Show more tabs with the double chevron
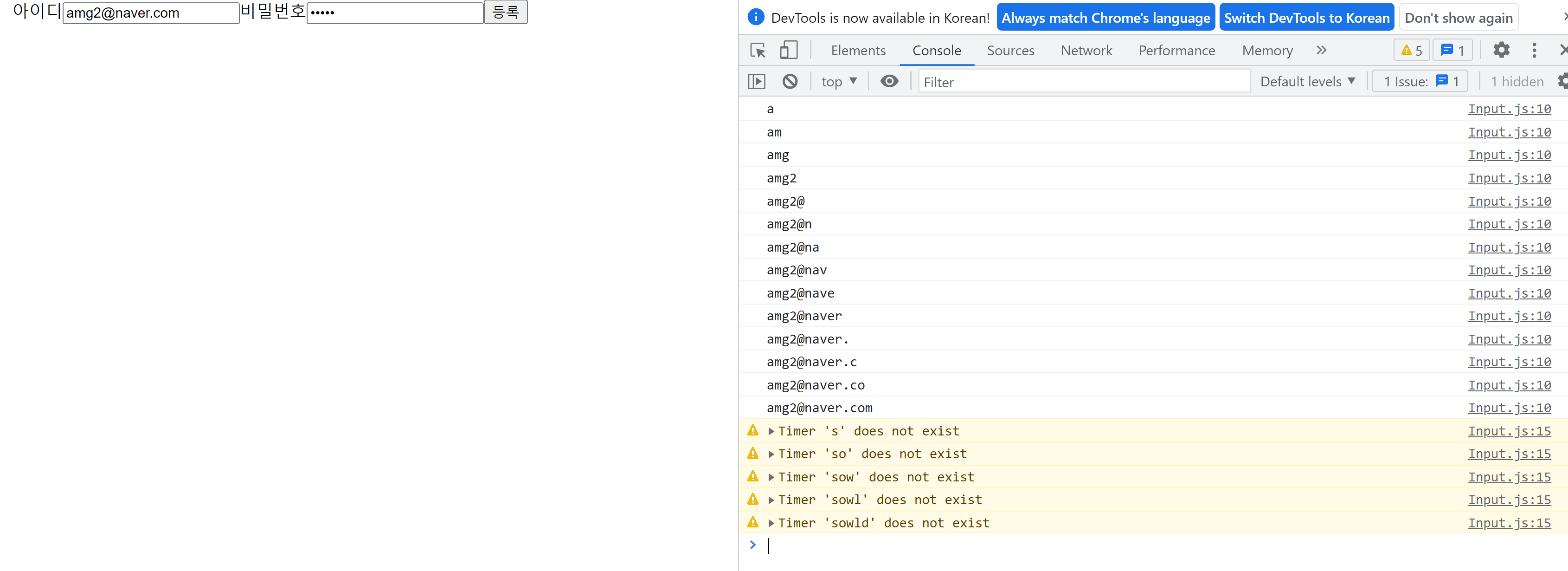 pos(1321,51)
